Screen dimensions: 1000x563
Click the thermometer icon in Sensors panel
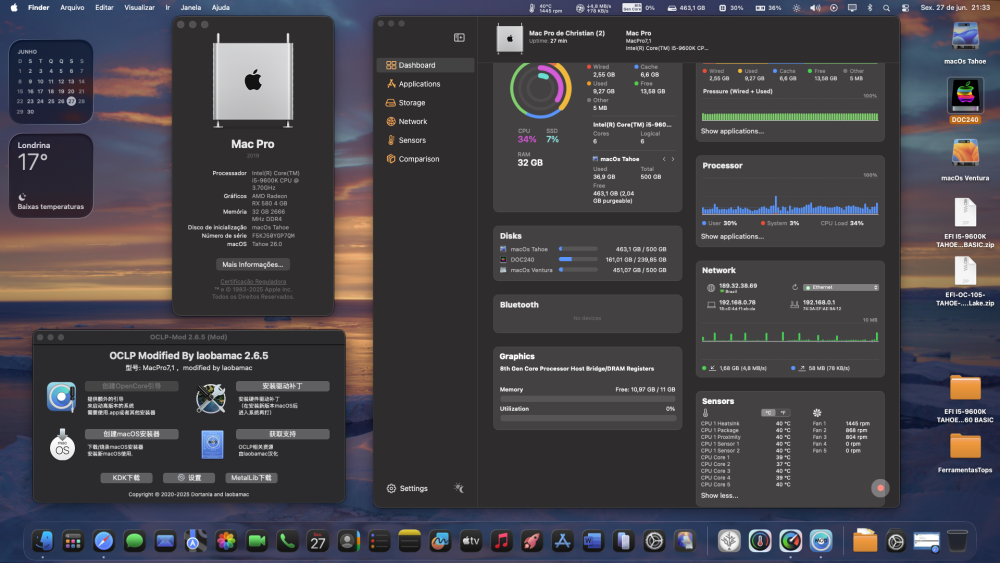point(705,413)
